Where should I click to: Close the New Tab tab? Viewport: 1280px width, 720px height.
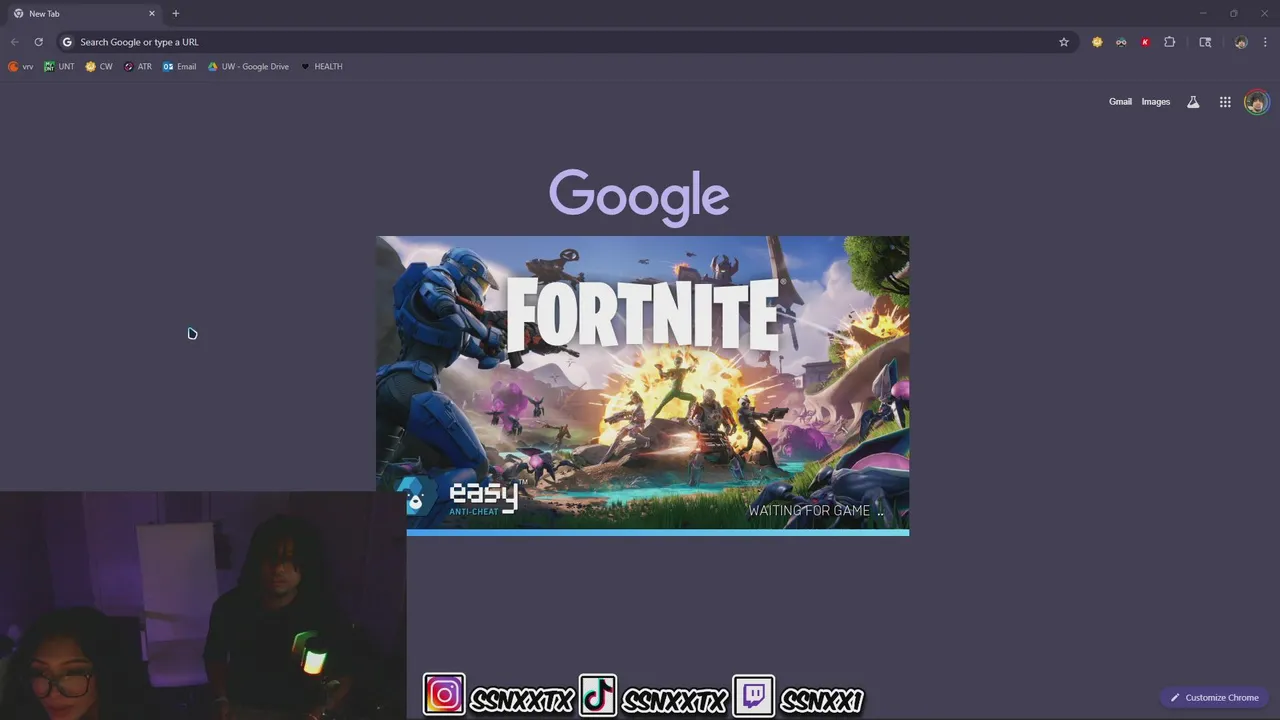click(x=152, y=13)
